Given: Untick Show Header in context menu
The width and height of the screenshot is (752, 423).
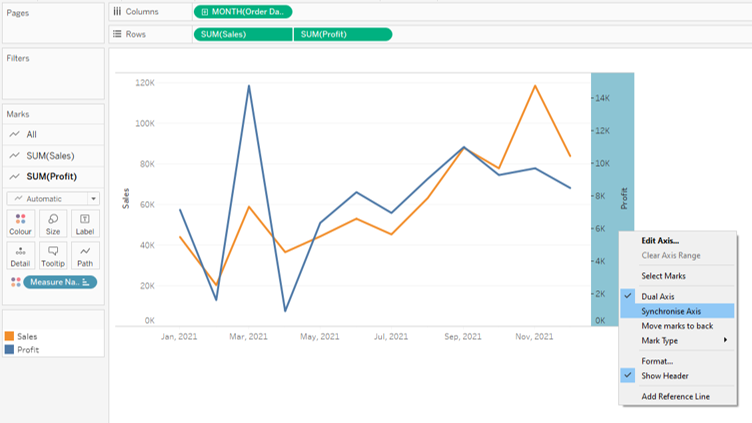Looking at the screenshot, I should click(x=664, y=376).
